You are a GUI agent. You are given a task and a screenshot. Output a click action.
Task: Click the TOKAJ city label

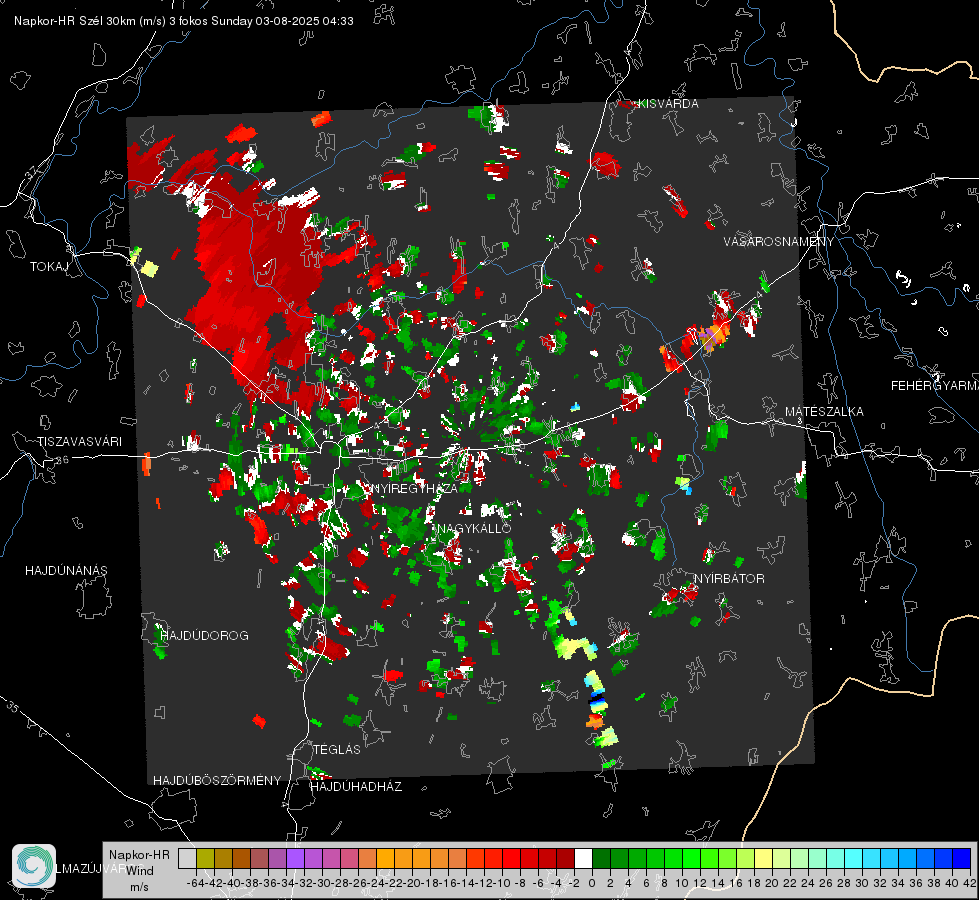coord(48,267)
